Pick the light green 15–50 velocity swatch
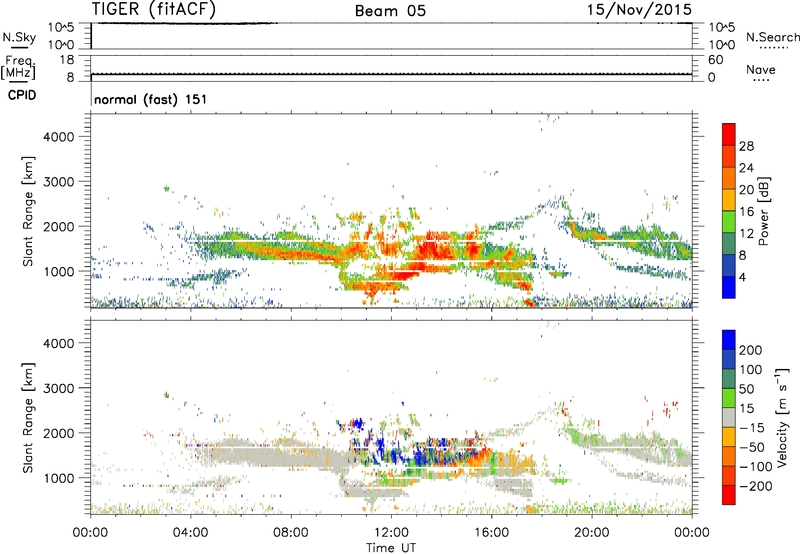The image size is (800, 554). [x=729, y=398]
